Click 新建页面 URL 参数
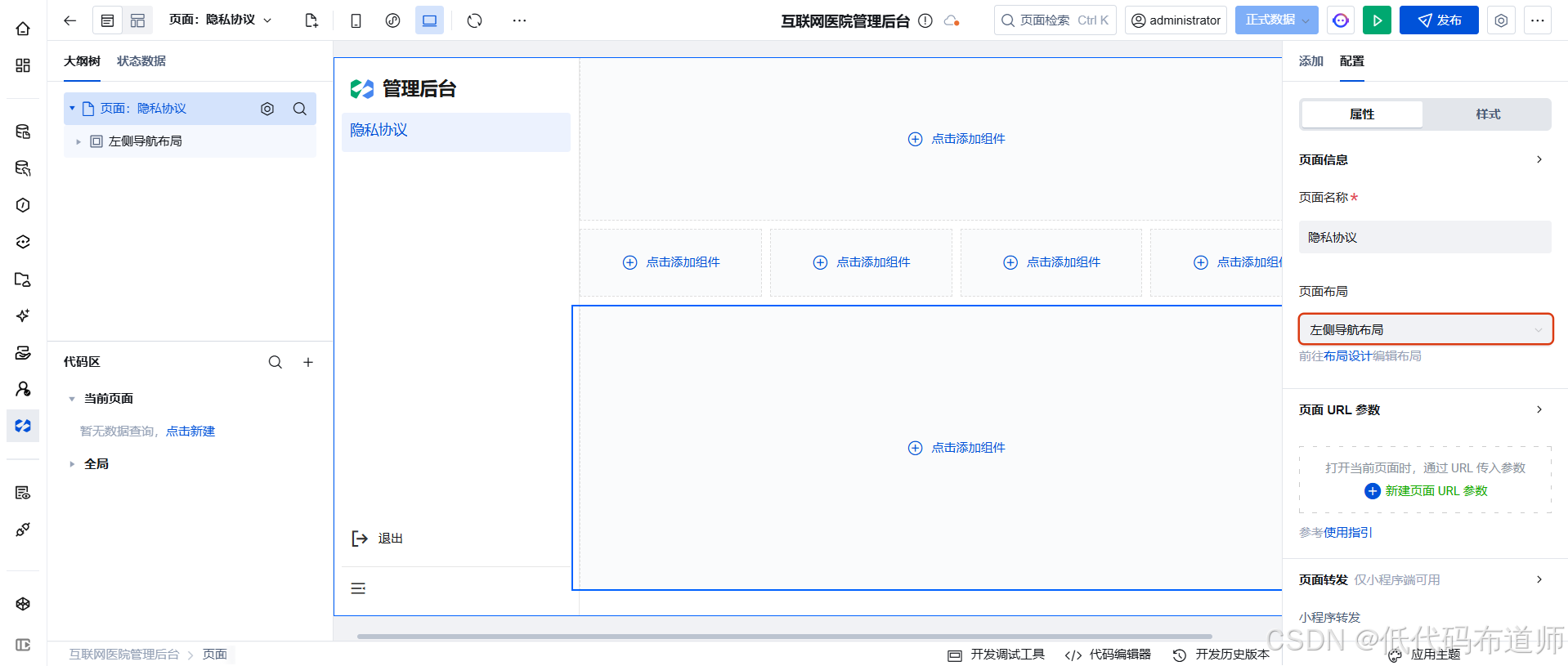 pos(1426,491)
